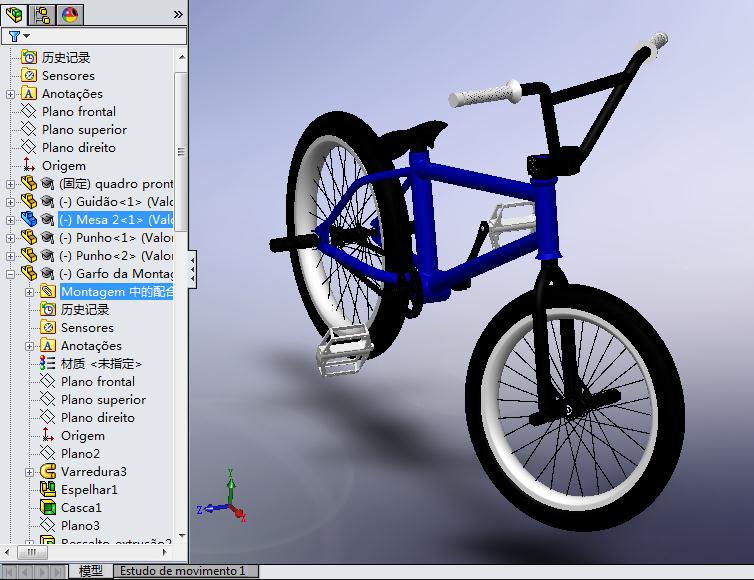754x580 pixels.
Task: Select the nested Plano superior icon
Action: 48,399
